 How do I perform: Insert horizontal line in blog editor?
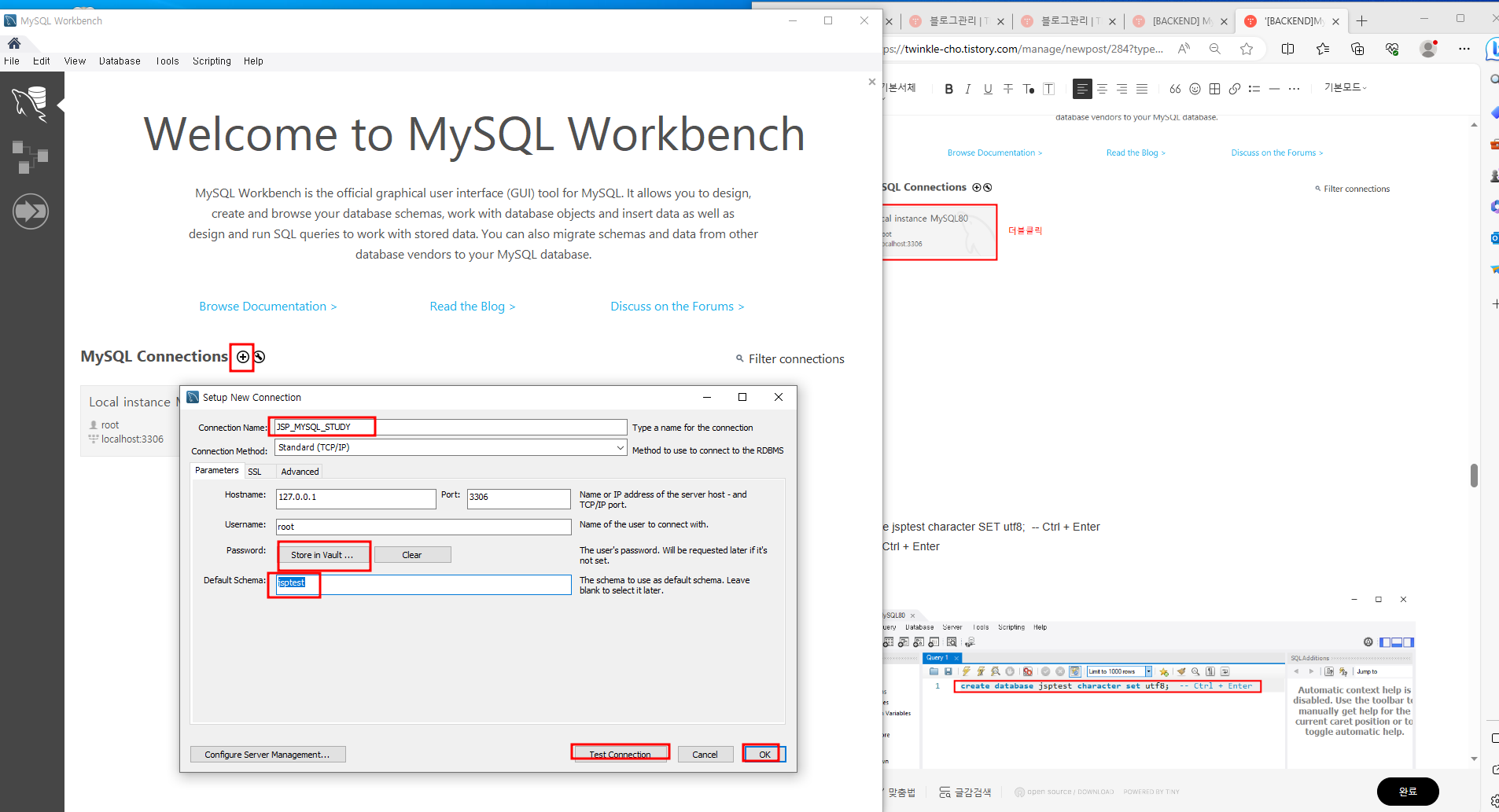tap(1274, 89)
